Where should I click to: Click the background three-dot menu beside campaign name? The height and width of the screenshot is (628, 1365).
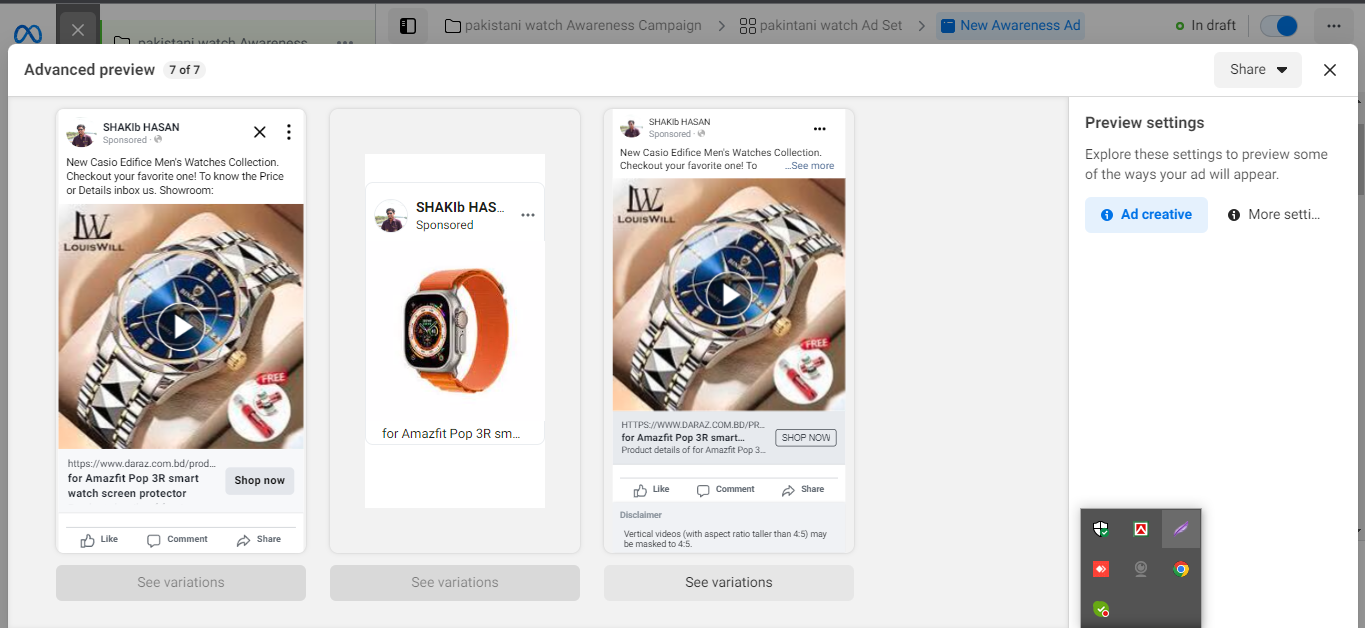345,44
